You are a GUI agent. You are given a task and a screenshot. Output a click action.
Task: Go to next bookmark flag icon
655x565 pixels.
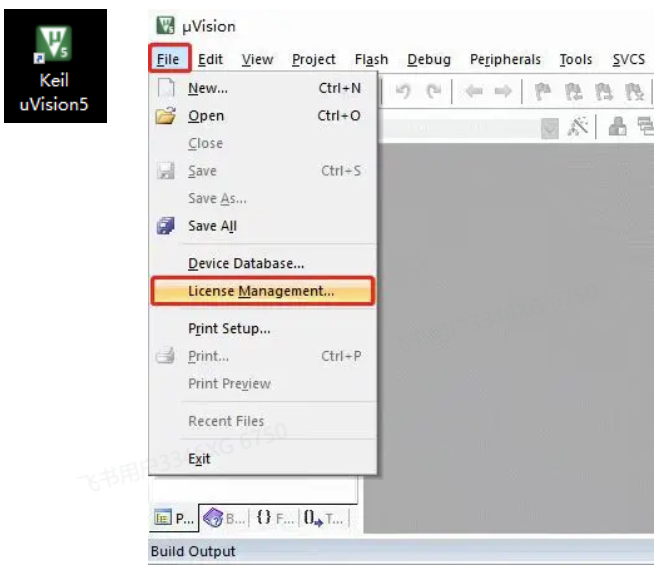[x=604, y=91]
